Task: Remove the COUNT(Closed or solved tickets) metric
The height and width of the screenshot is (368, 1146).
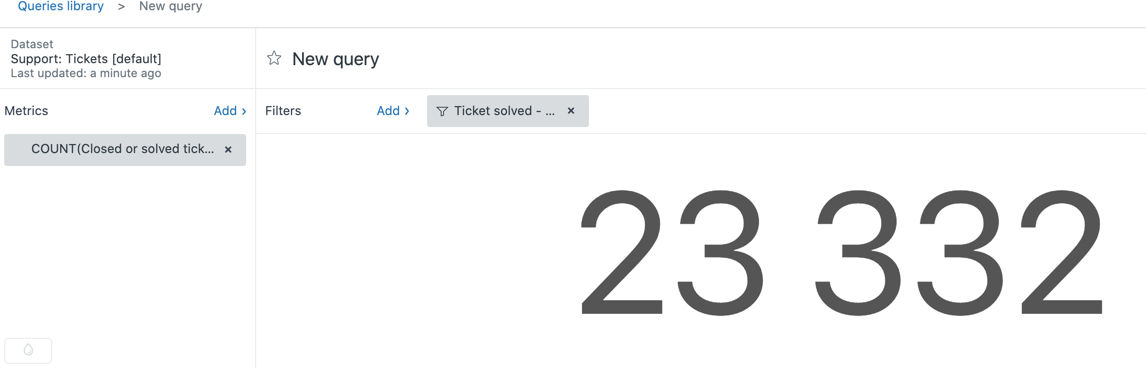Action: coord(228,150)
